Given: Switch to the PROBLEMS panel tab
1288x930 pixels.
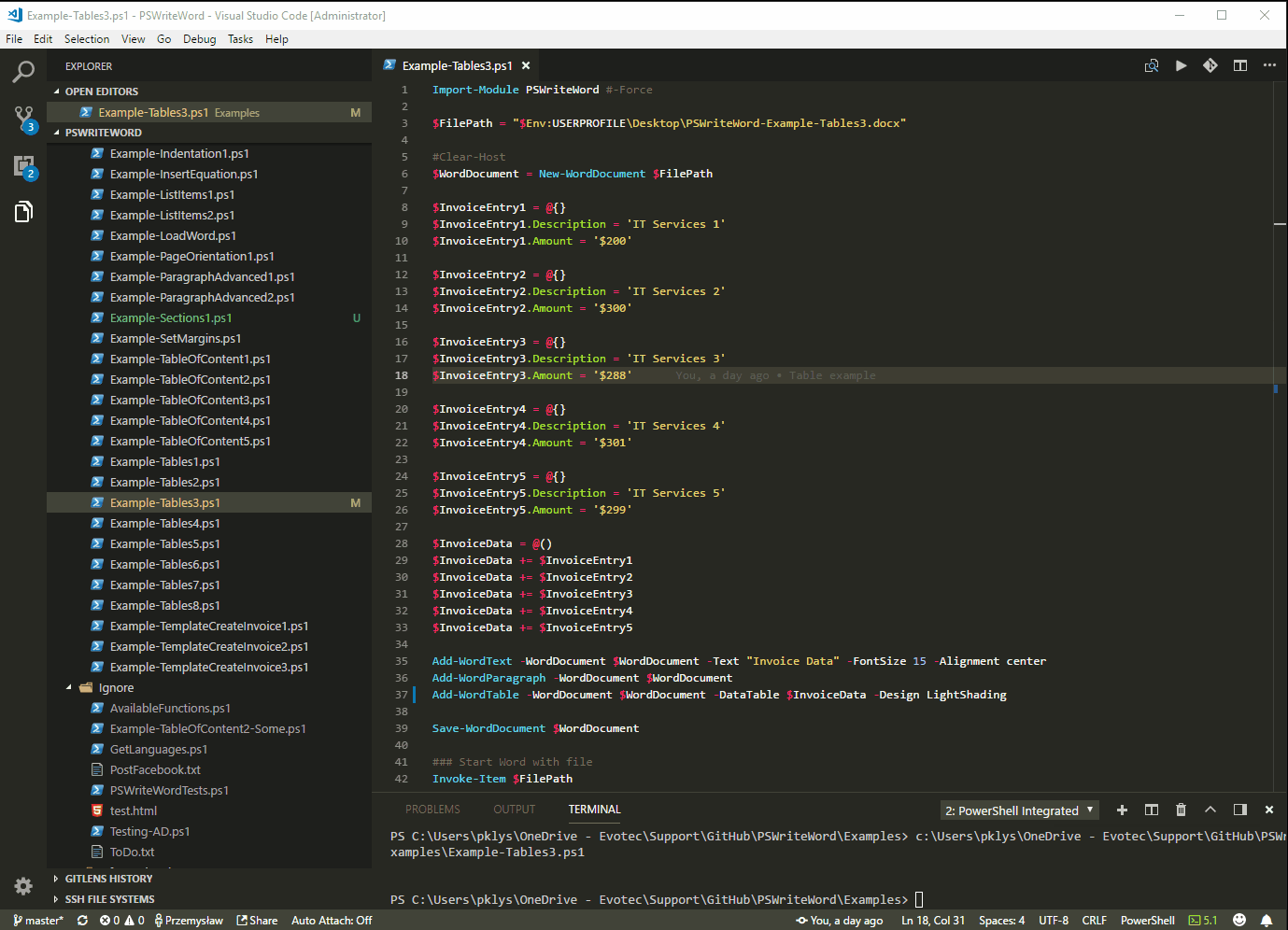Looking at the screenshot, I should tap(432, 810).
